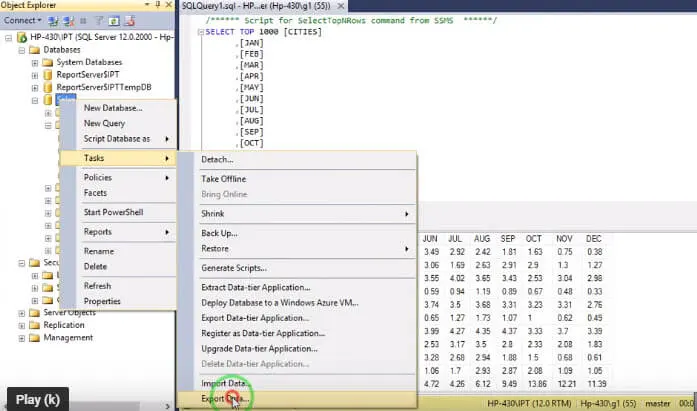Image resolution: width=697 pixels, height=411 pixels.
Task: Open database Properties
Action: [118, 301]
